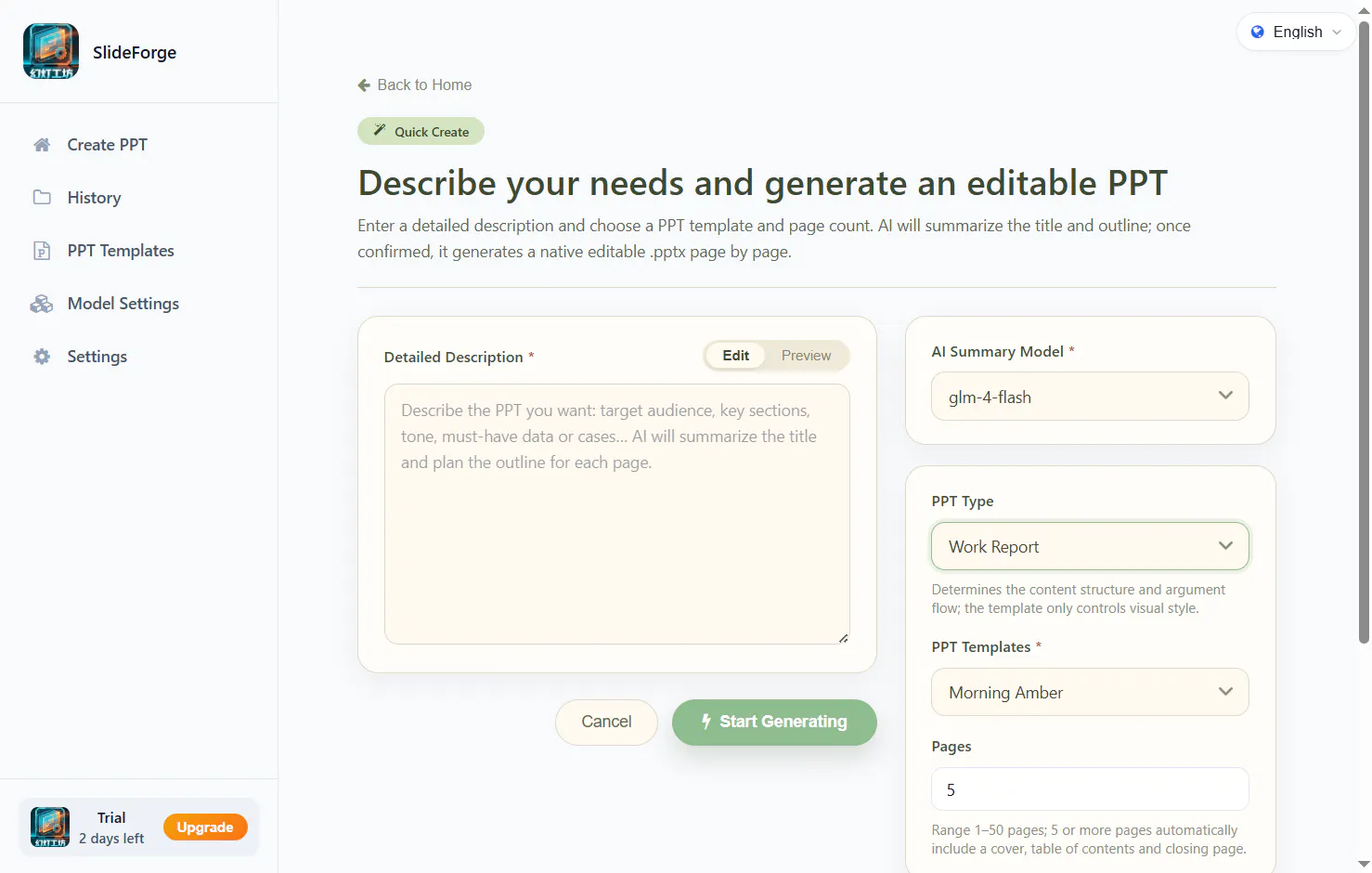Click the resize handle of description box
The image size is (1372, 873).
click(843, 638)
